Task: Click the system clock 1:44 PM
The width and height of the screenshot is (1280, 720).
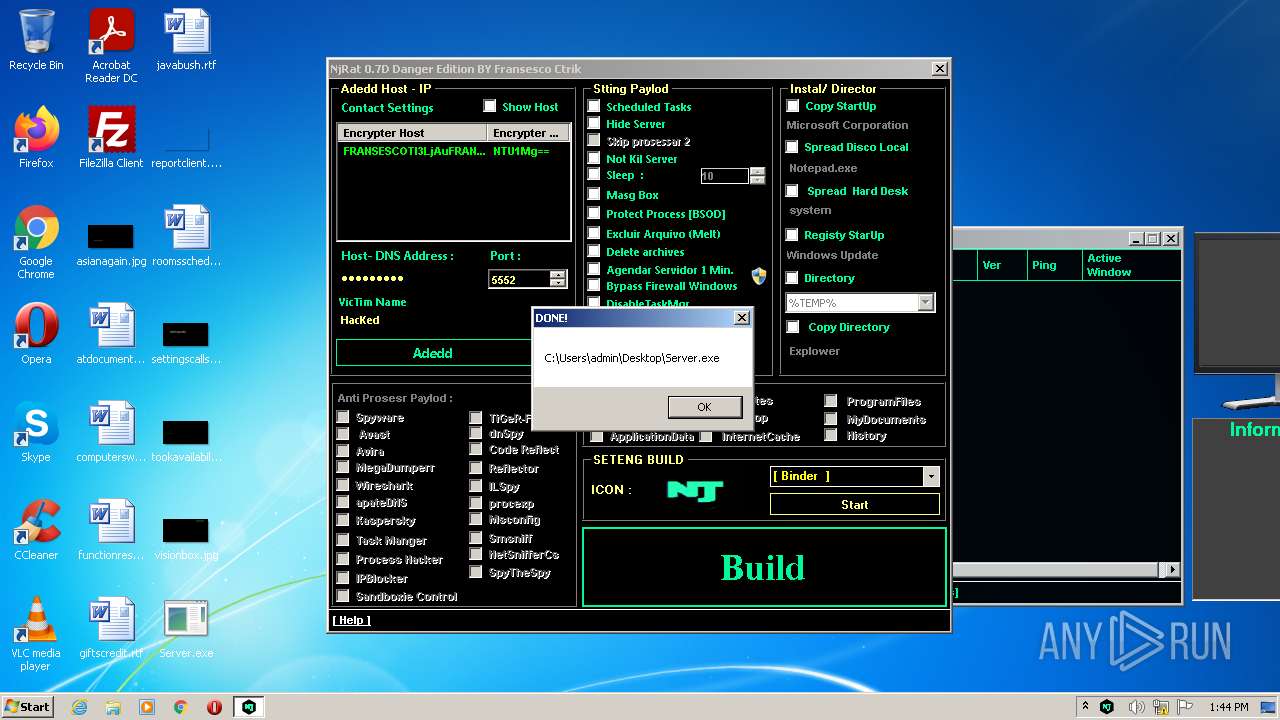Action: click(1228, 707)
